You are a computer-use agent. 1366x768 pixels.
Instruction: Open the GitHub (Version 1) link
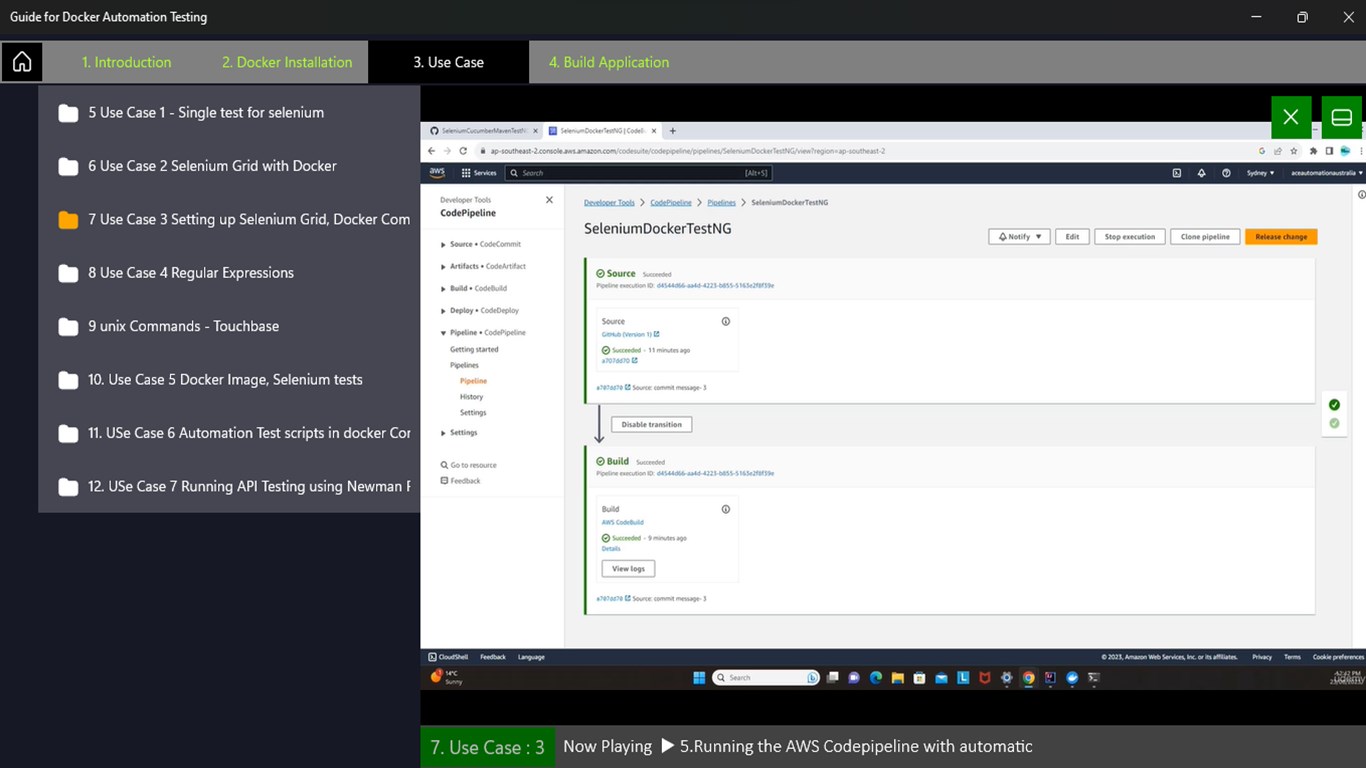(630, 334)
